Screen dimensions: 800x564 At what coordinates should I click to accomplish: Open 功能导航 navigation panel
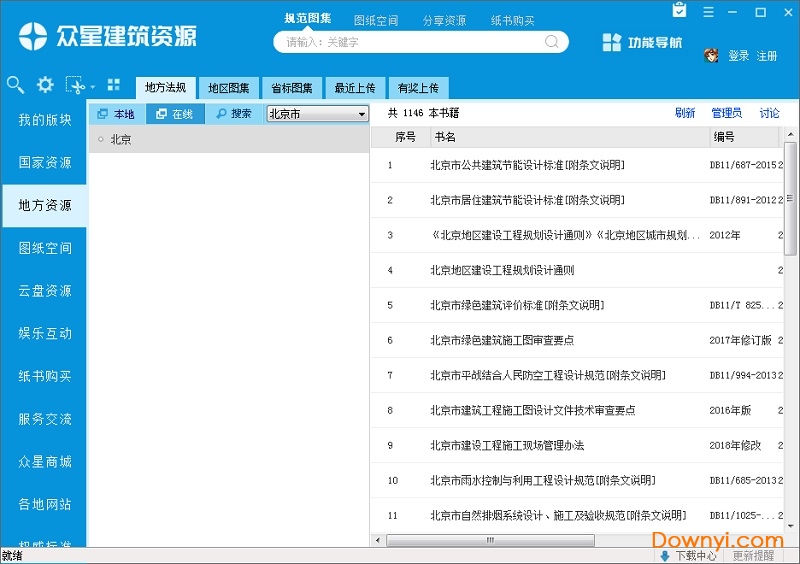tap(642, 42)
